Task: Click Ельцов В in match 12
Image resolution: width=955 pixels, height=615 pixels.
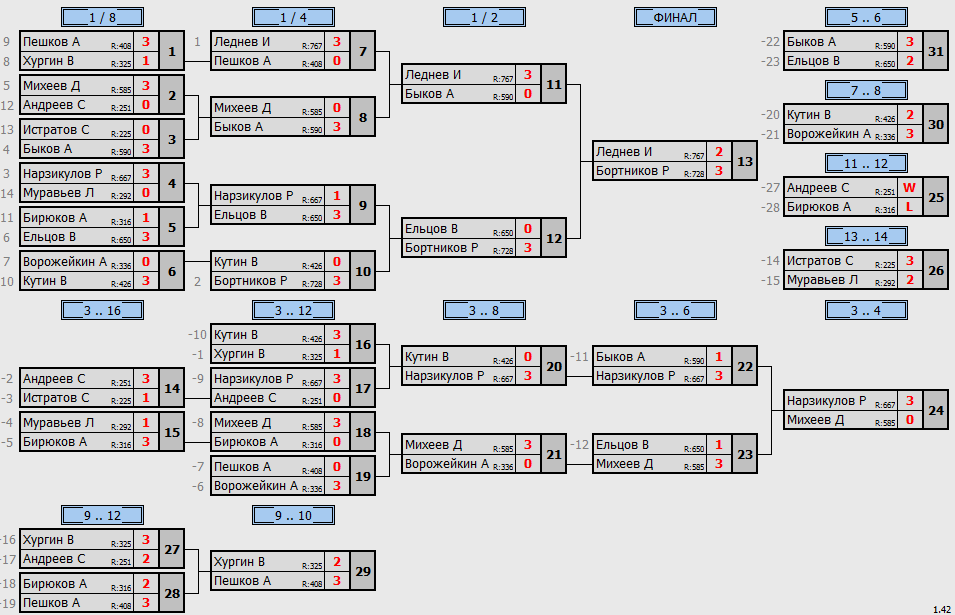Action: (x=431, y=228)
